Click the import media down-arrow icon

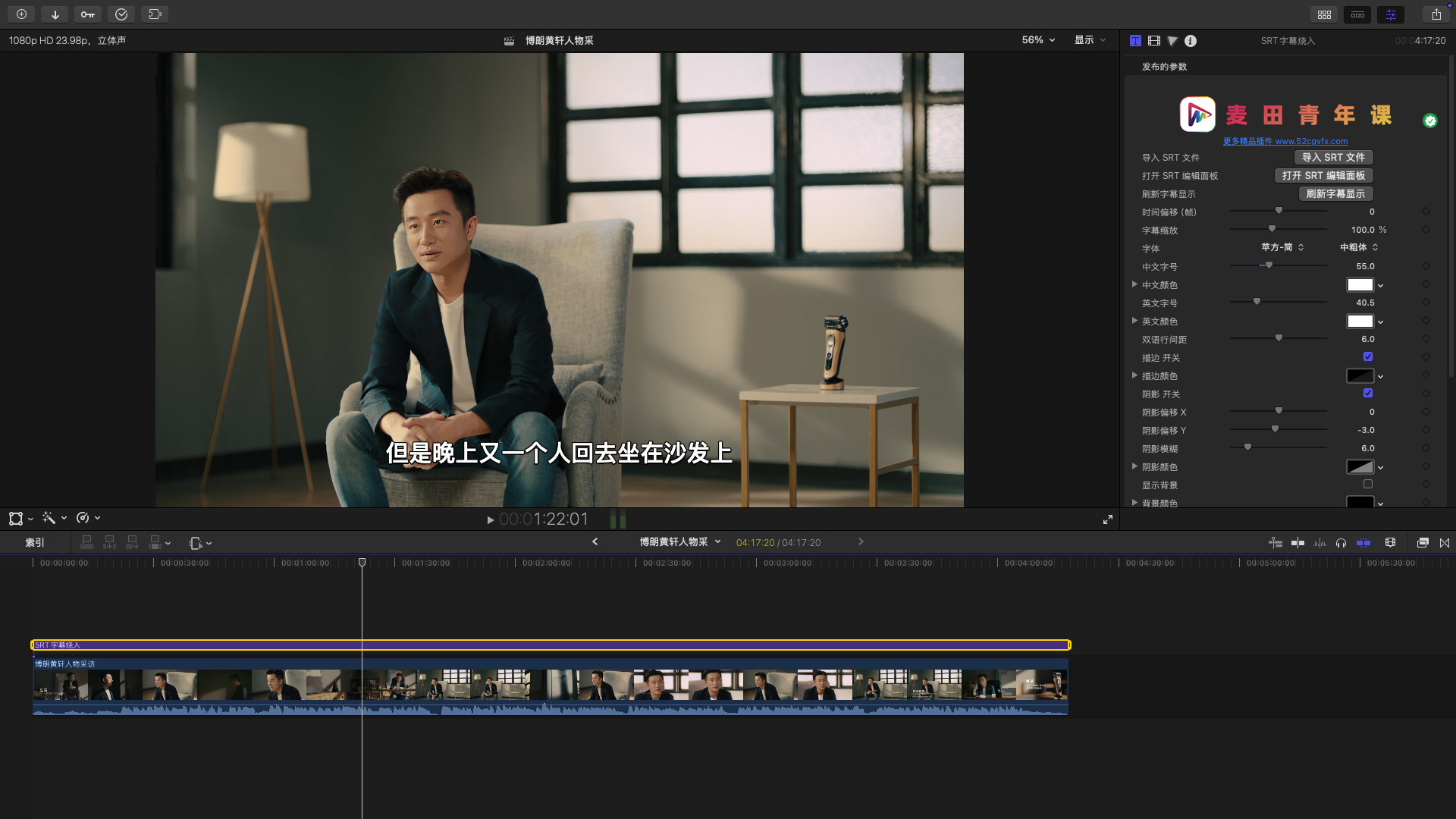tap(55, 14)
